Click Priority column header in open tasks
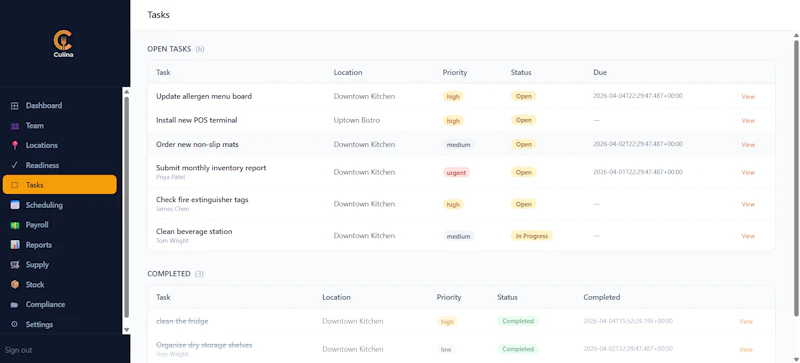 click(x=455, y=72)
